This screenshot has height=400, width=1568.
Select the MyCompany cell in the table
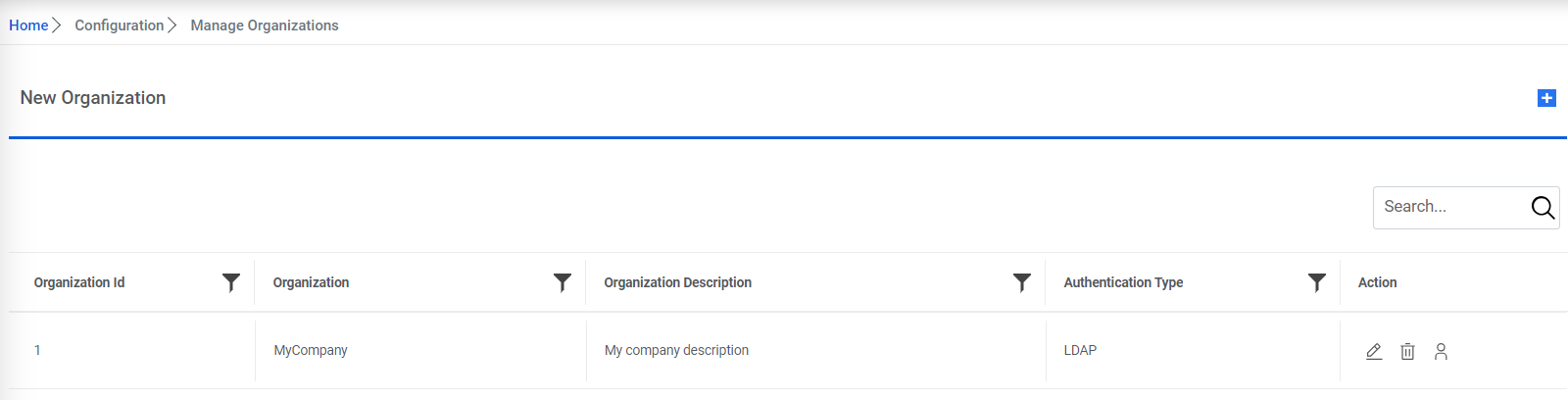[x=311, y=350]
